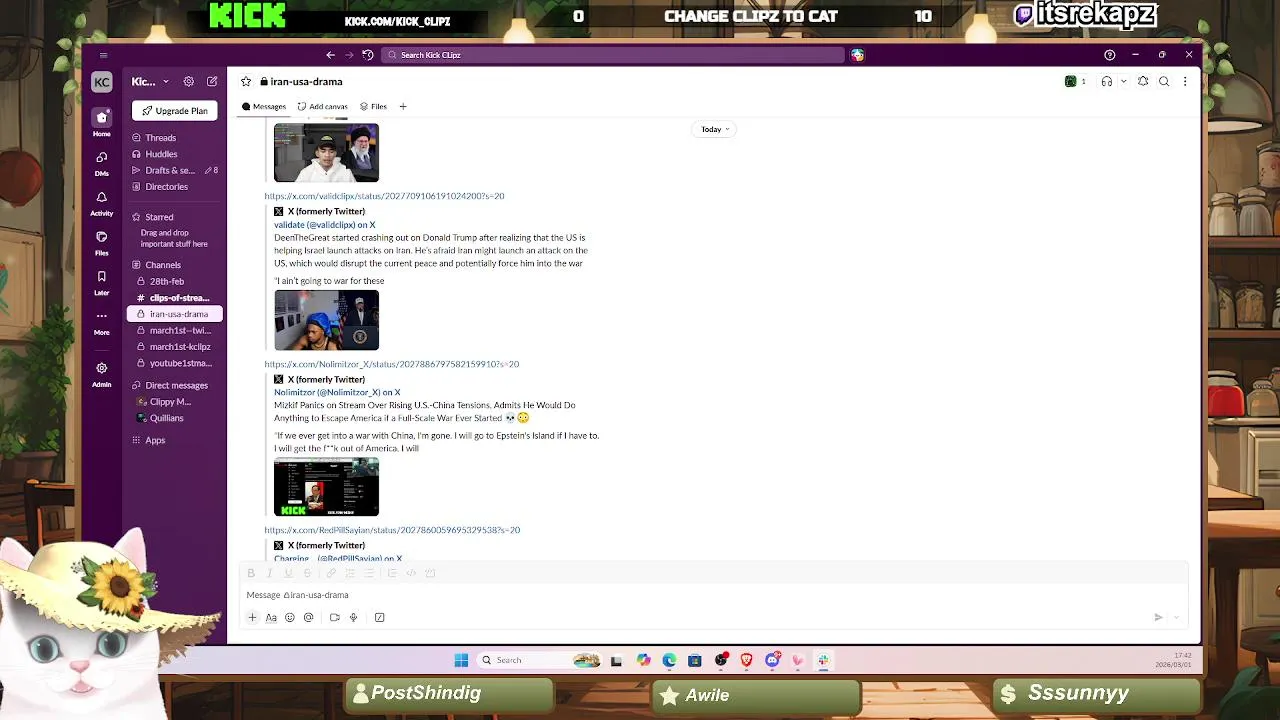Open workspace settings gear icon

tap(188, 82)
